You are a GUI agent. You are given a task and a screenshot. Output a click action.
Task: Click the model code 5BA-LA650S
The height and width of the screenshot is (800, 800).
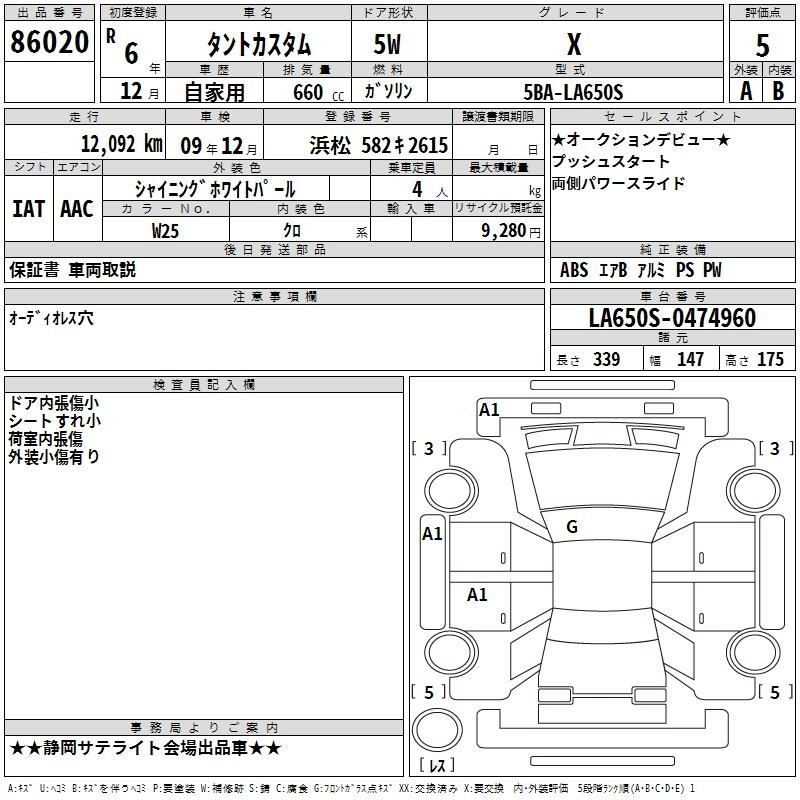pos(573,92)
